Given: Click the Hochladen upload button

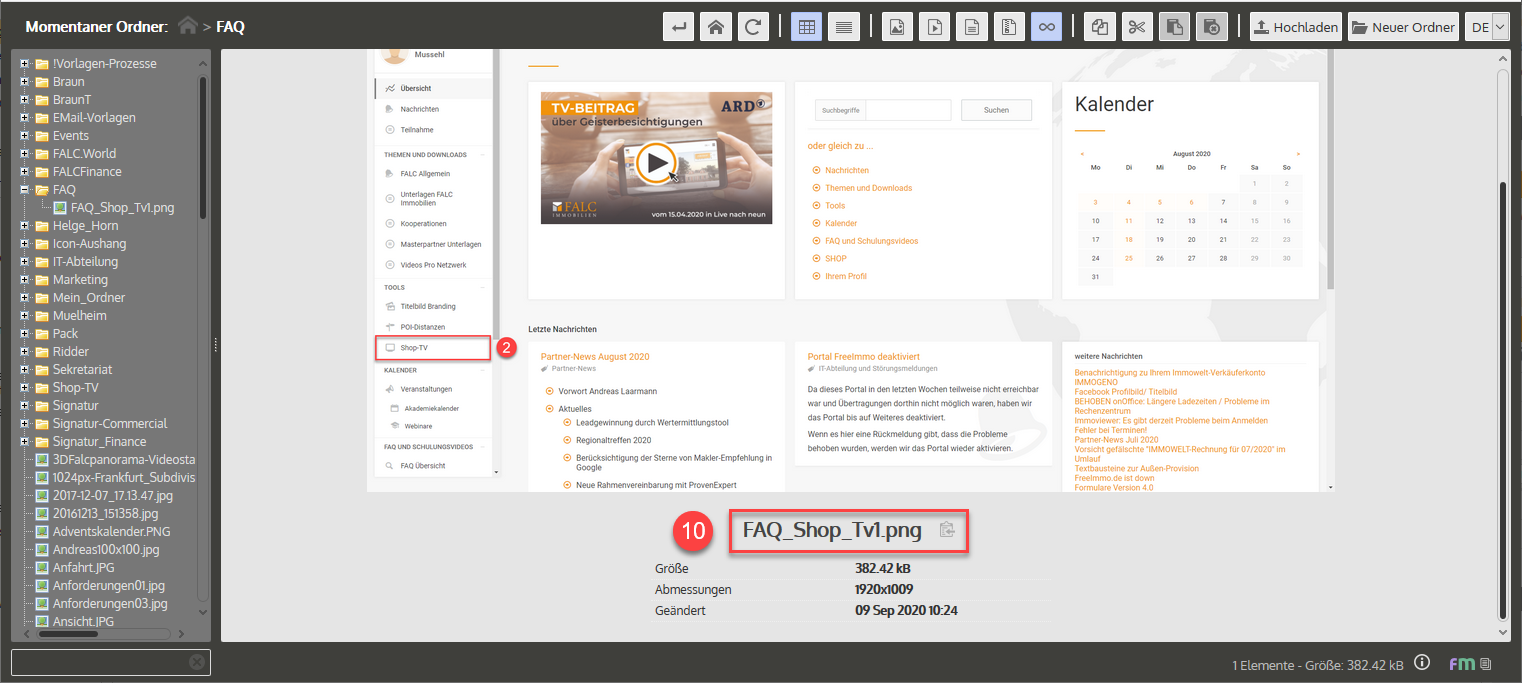Looking at the screenshot, I should [1295, 27].
